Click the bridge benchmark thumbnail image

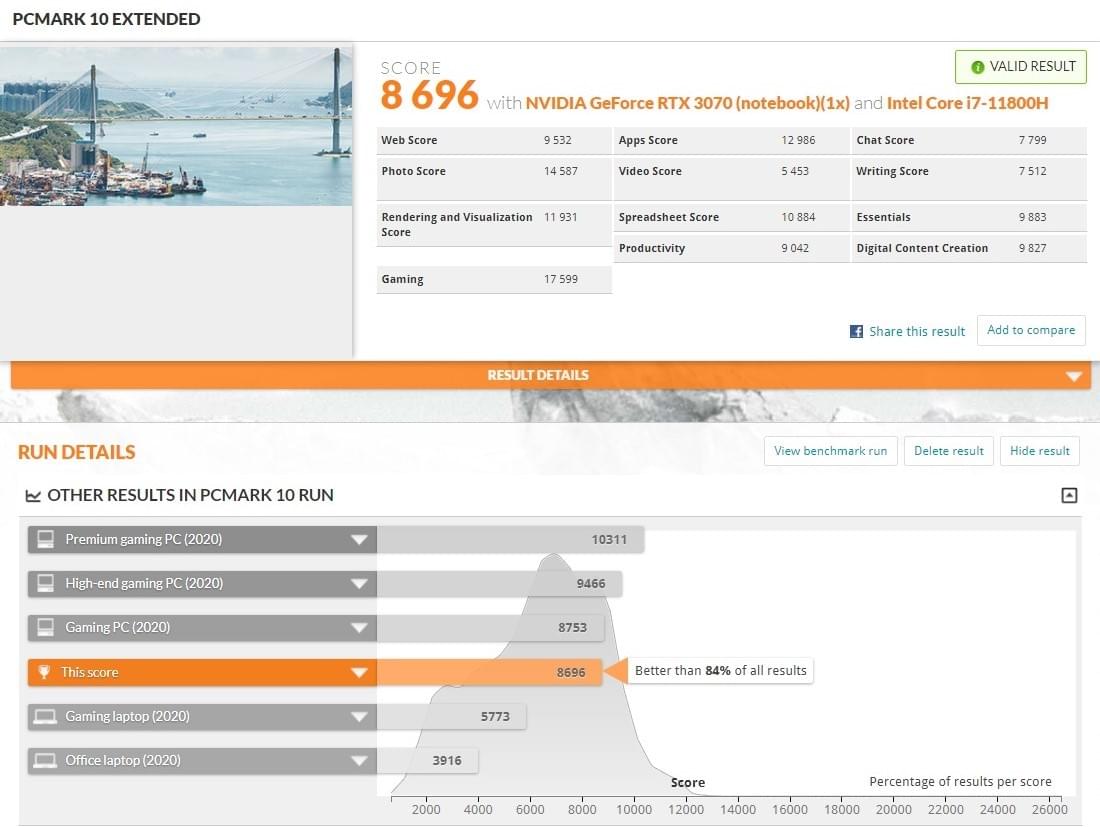point(176,126)
